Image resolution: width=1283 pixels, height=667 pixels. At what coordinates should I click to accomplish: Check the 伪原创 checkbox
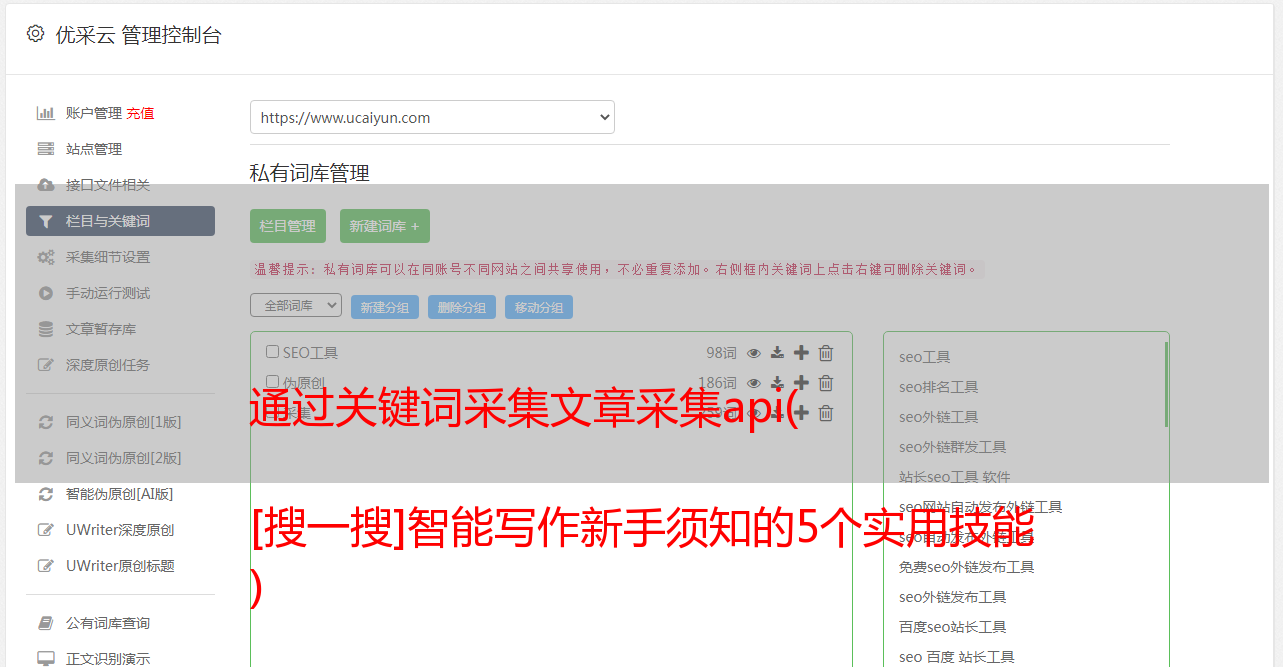[x=272, y=382]
